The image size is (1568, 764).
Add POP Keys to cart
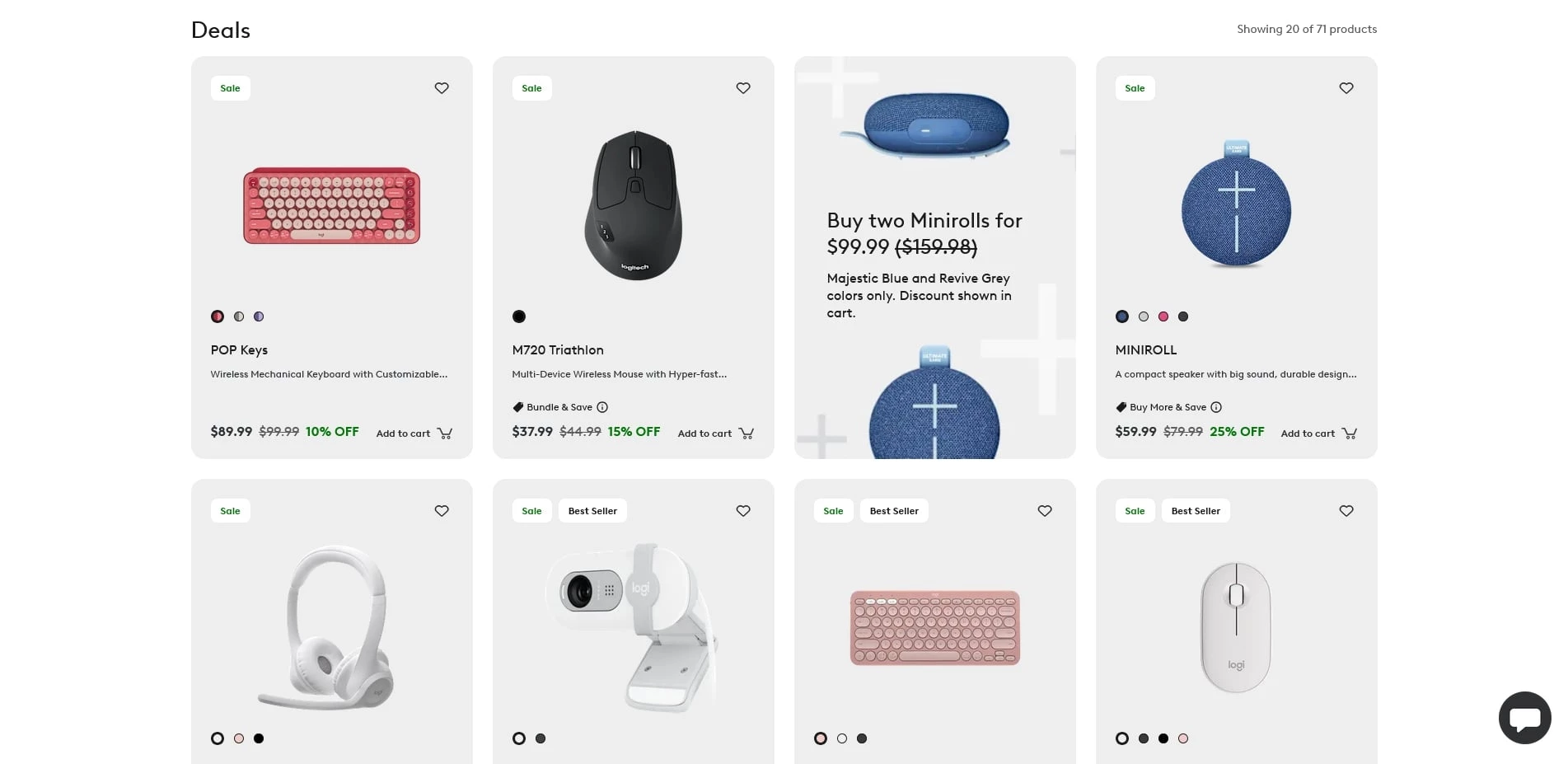pyautogui.click(x=414, y=434)
